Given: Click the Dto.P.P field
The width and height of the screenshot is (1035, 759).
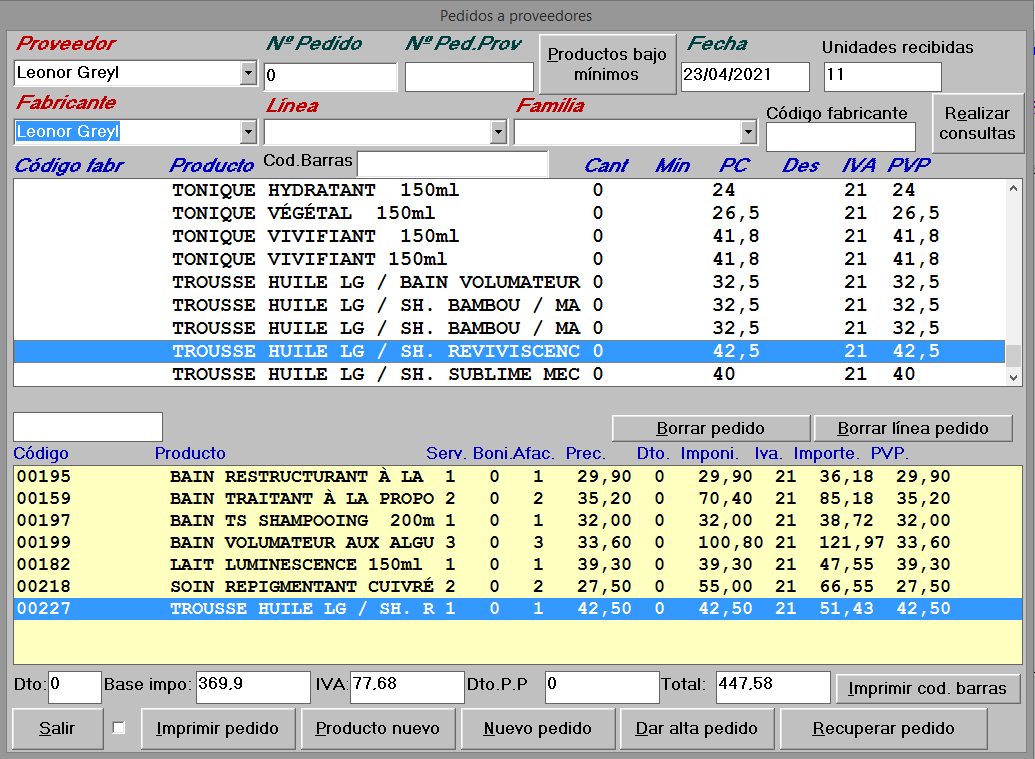Looking at the screenshot, I should (x=602, y=687).
